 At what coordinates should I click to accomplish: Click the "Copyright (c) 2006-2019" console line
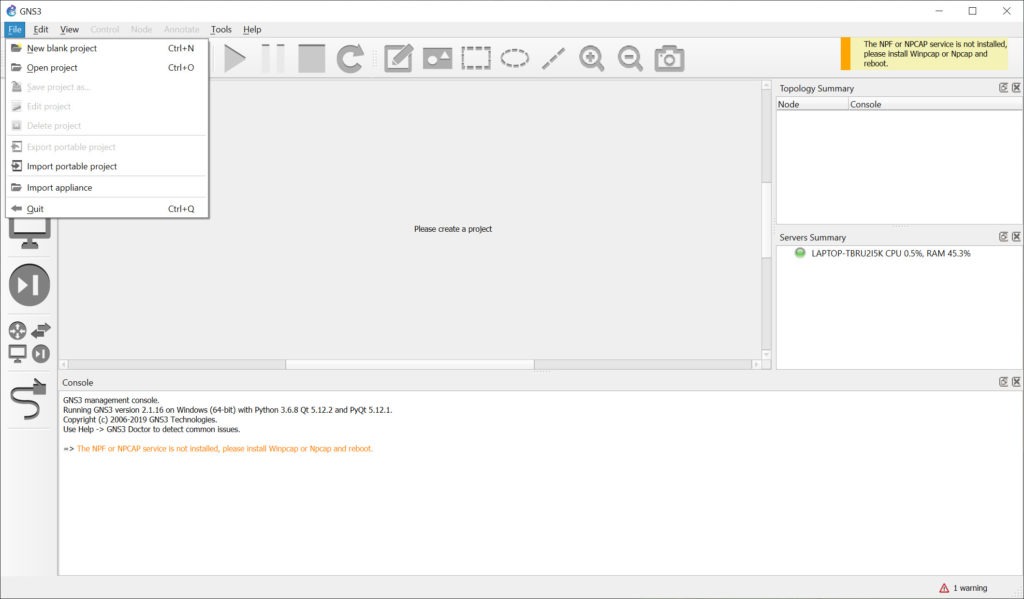(x=140, y=420)
